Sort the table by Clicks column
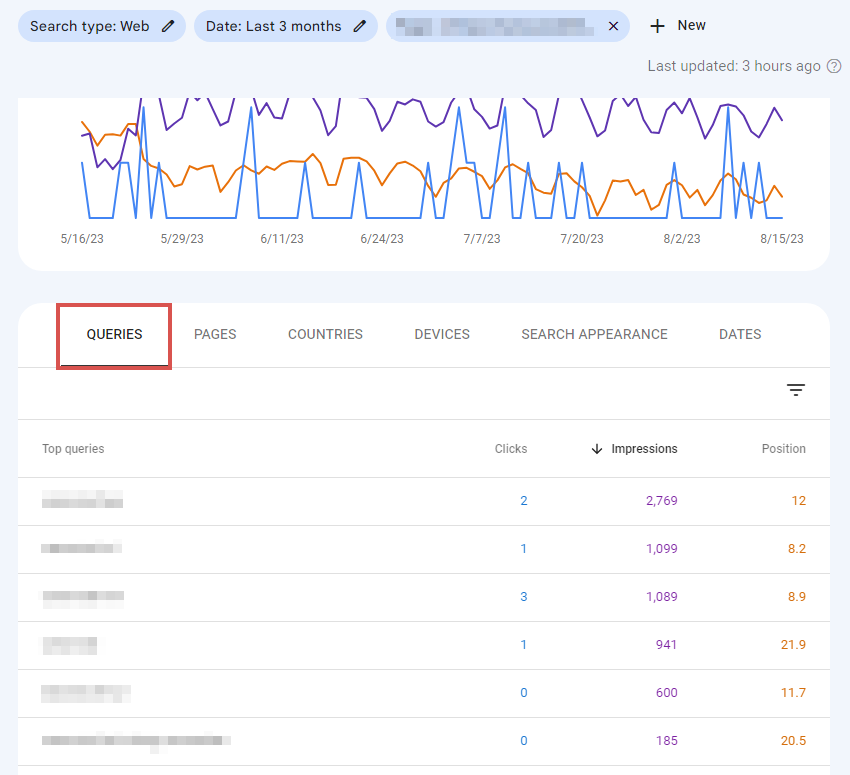The image size is (850, 775). pyautogui.click(x=511, y=449)
